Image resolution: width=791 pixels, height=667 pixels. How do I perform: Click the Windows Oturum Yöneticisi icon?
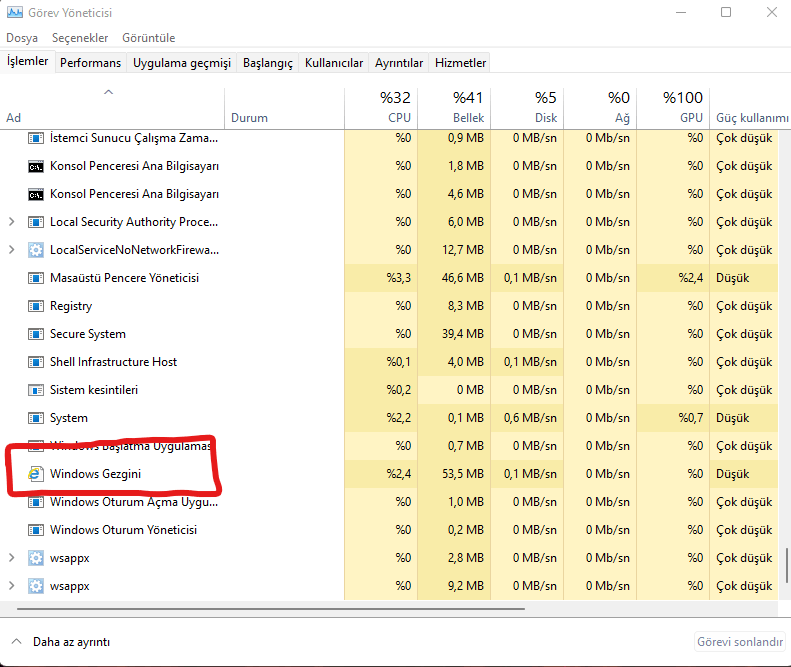tap(36, 530)
